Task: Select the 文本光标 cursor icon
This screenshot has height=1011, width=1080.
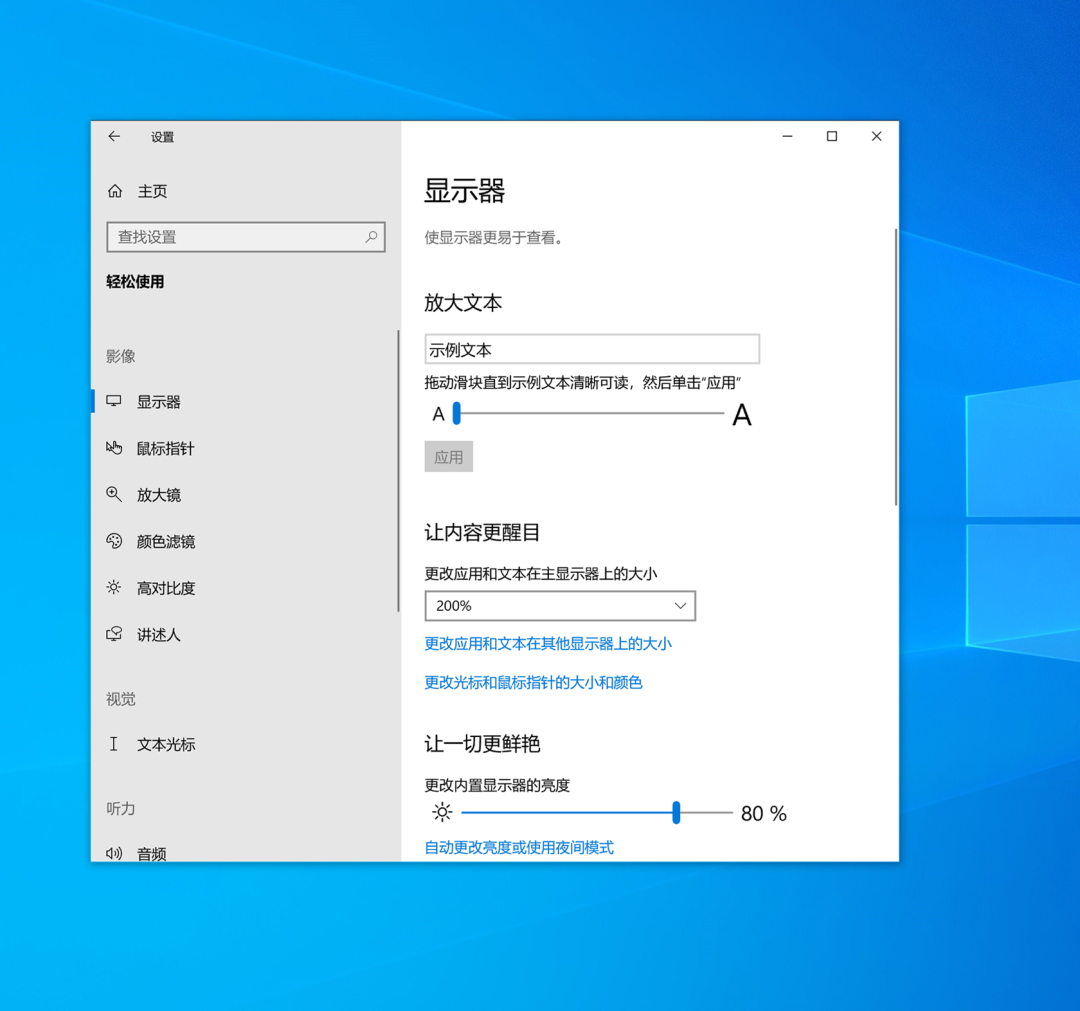Action: pos(114,744)
